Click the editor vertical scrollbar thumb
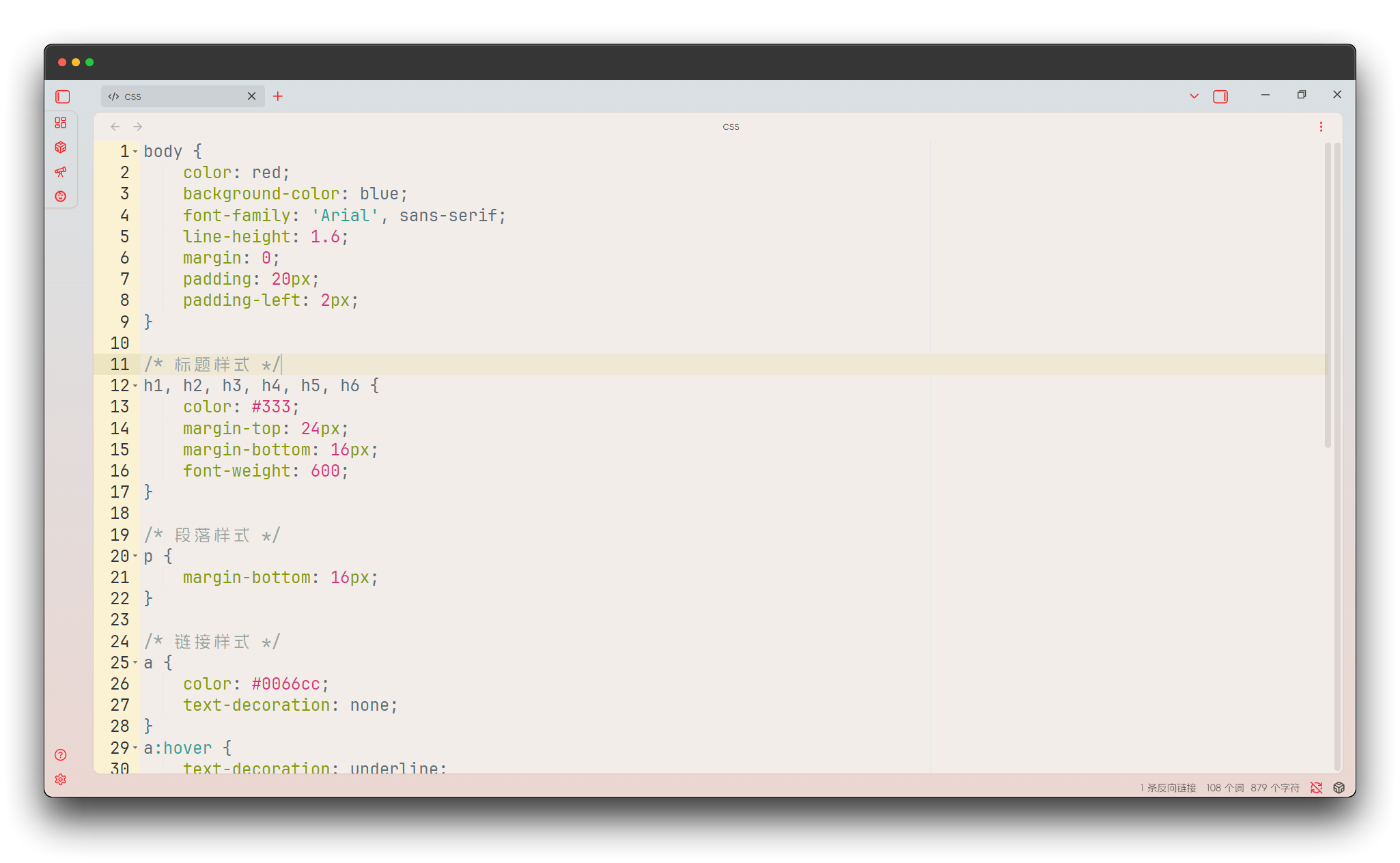This screenshot has width=1400, height=863. pyautogui.click(x=1328, y=294)
